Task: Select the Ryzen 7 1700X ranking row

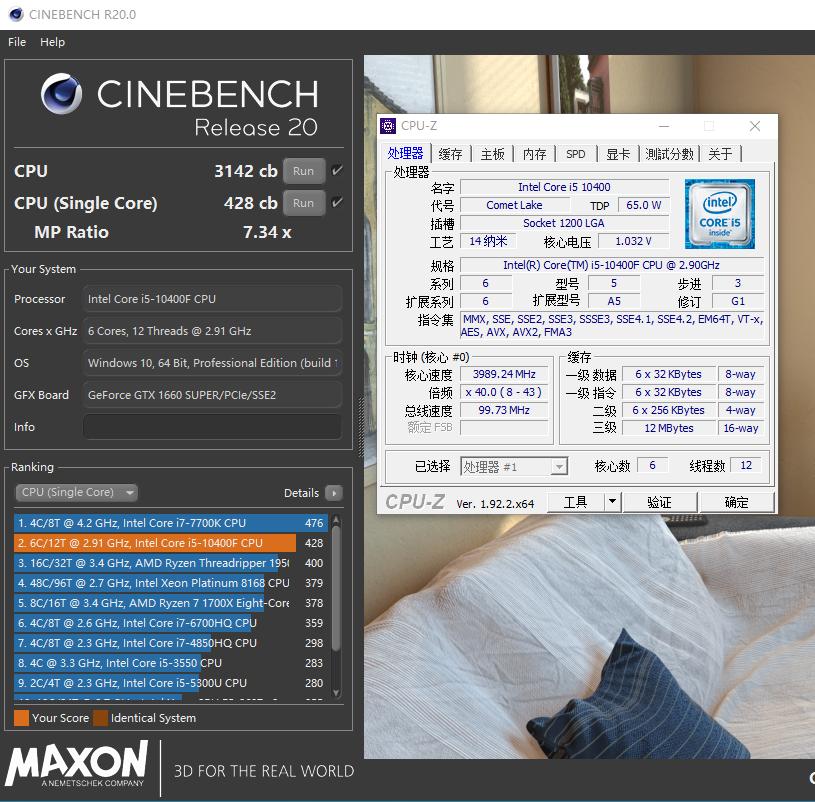Action: (x=171, y=603)
